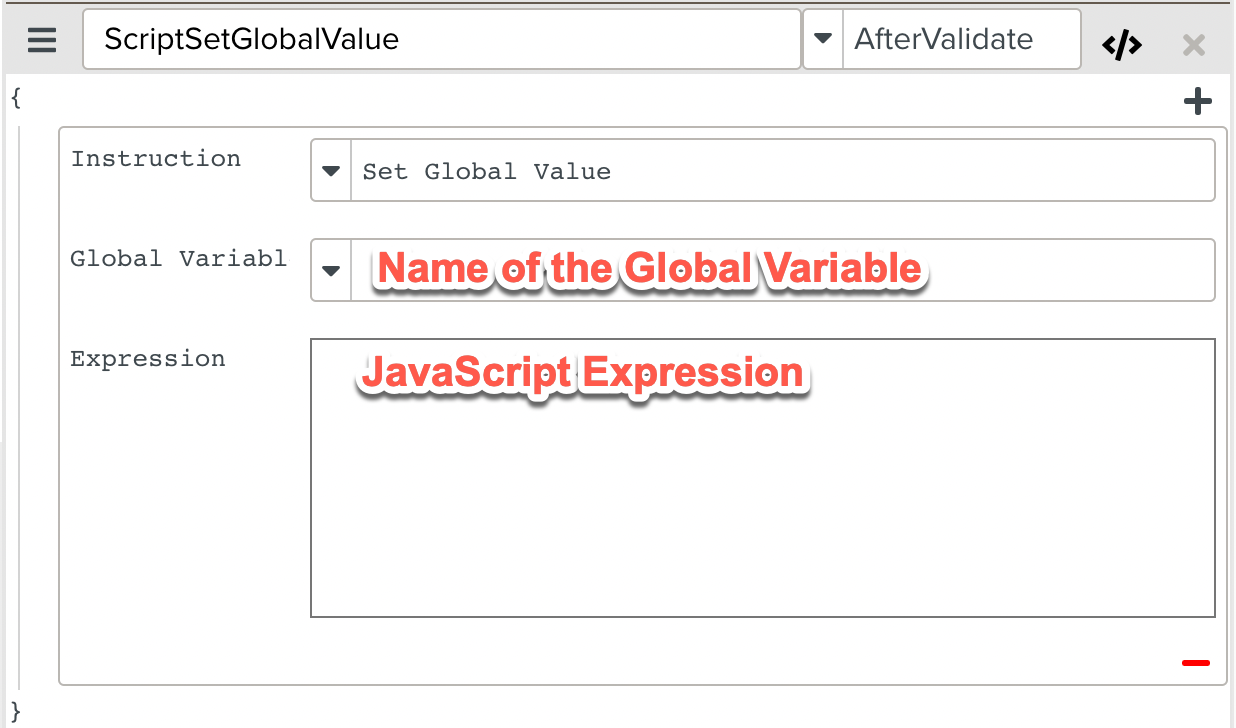
Task: Expand the Instruction dropdown
Action: 330,170
